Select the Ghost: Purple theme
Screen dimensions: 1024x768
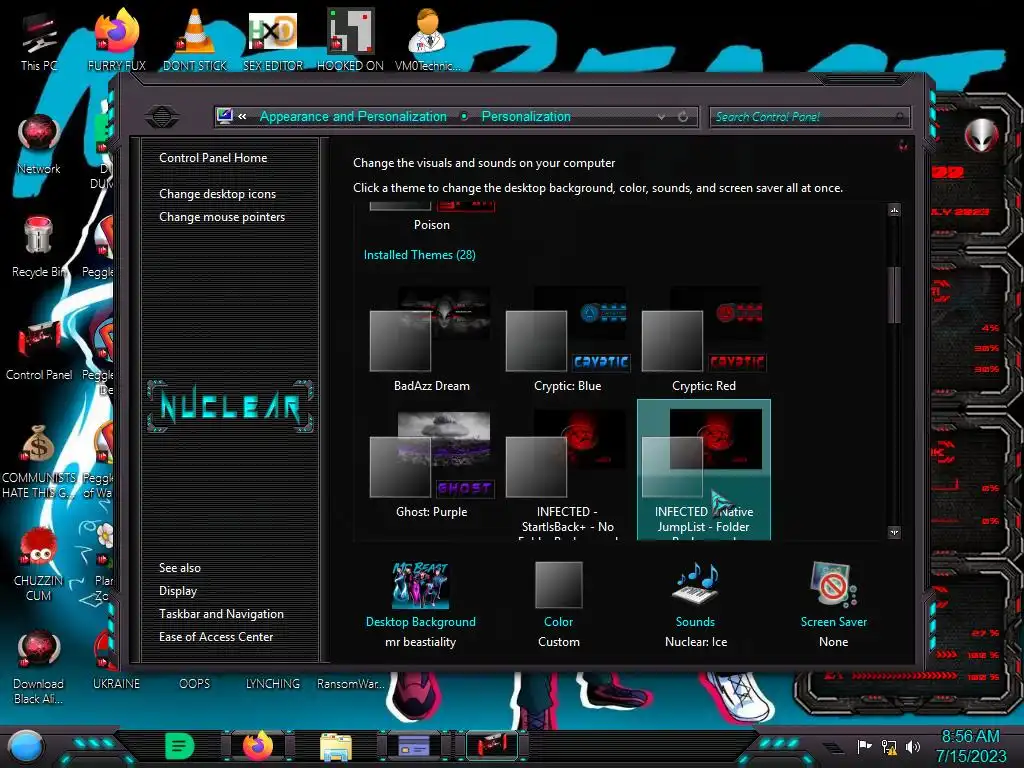tap(432, 465)
